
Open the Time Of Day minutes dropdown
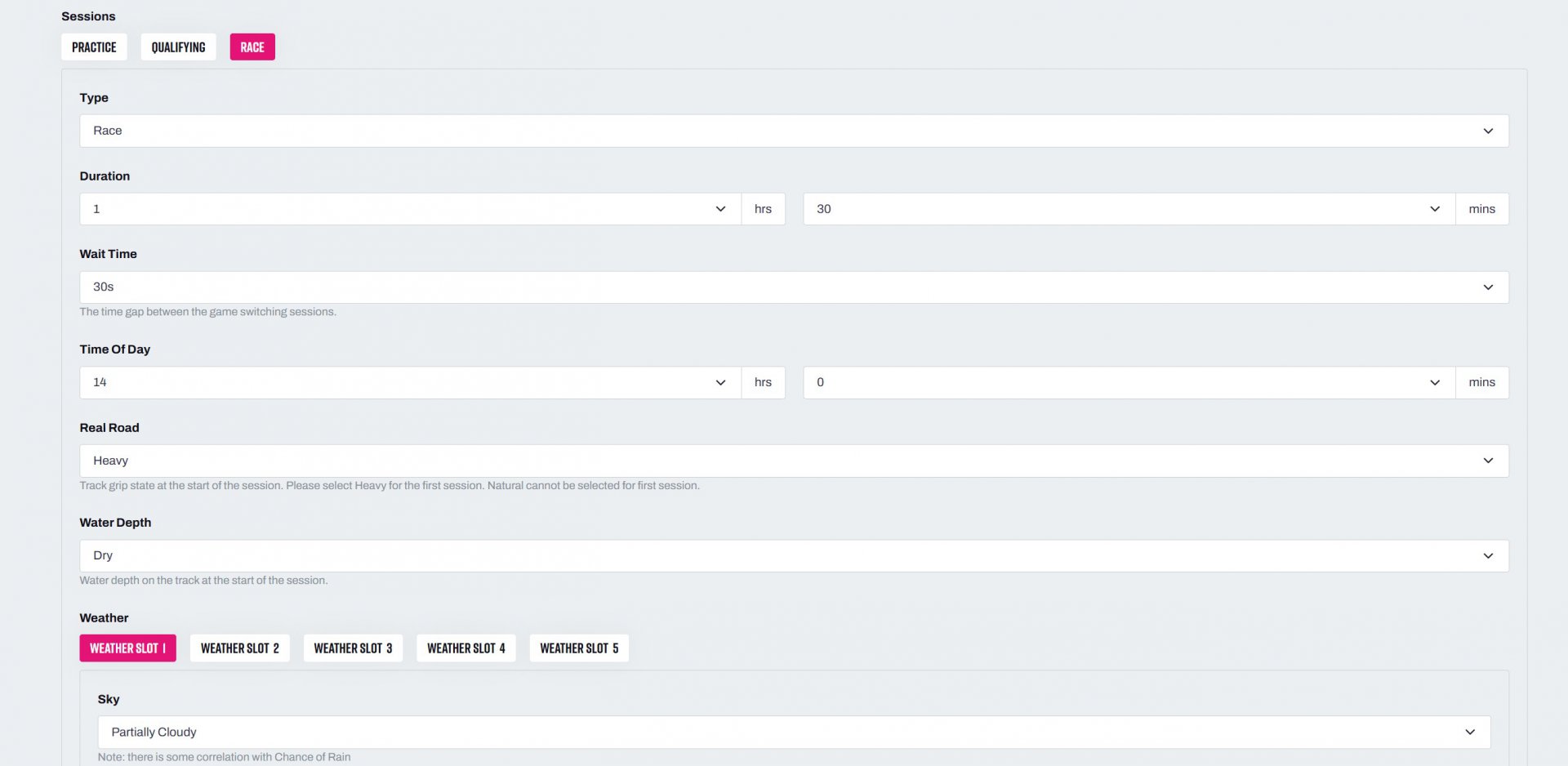[1129, 382]
